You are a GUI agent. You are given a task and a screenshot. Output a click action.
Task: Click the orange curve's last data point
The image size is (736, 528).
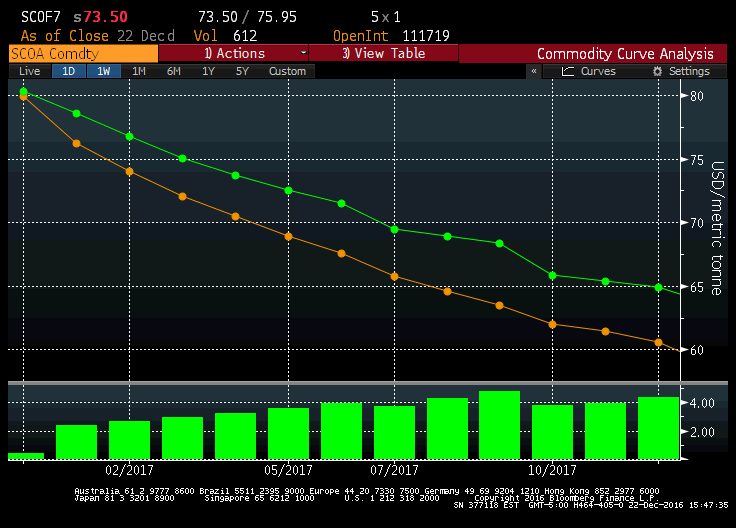658,343
